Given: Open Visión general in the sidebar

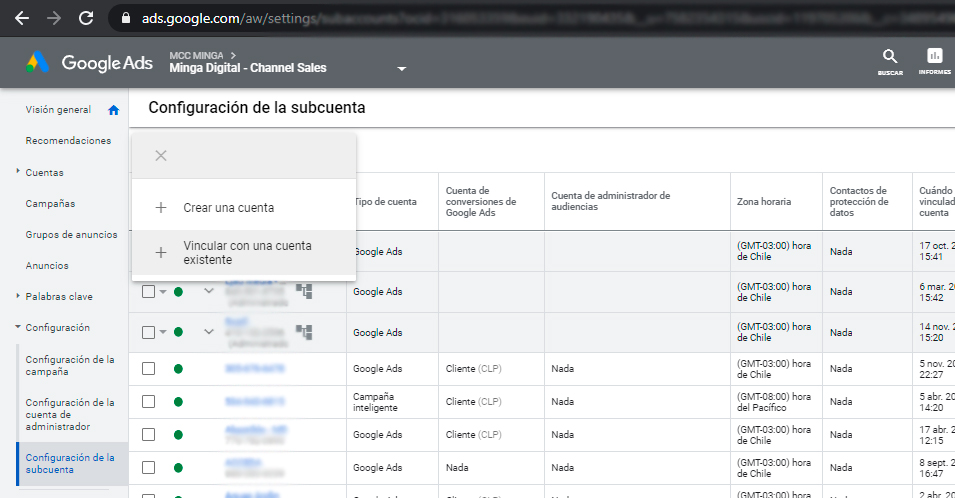Looking at the screenshot, I should (58, 110).
